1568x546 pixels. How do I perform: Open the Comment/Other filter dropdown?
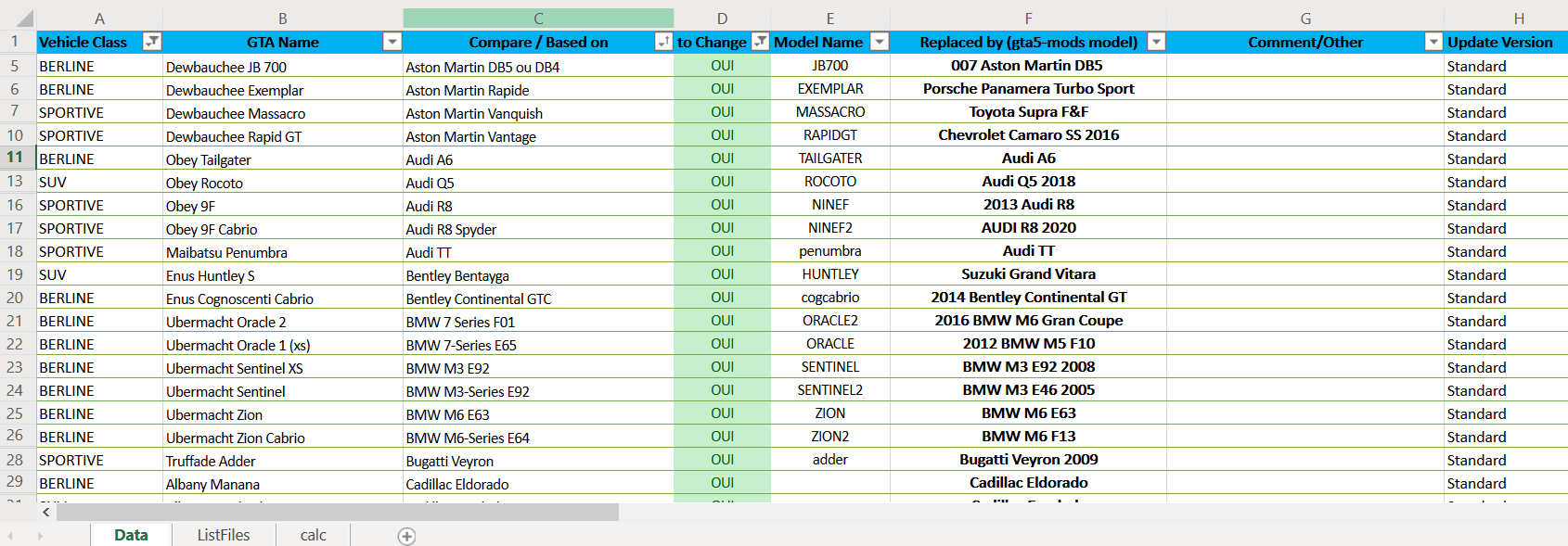[x=1433, y=42]
